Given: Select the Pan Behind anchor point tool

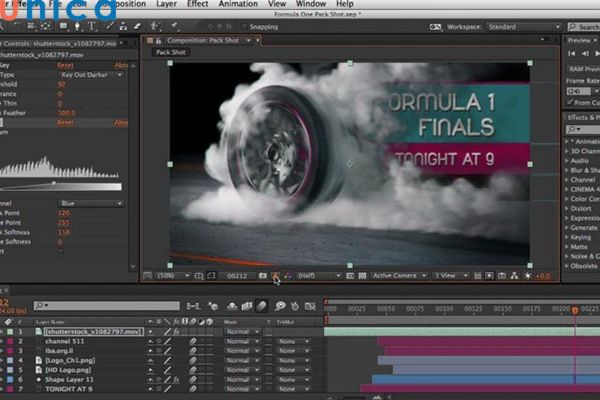Looking at the screenshot, I should 46,26.
